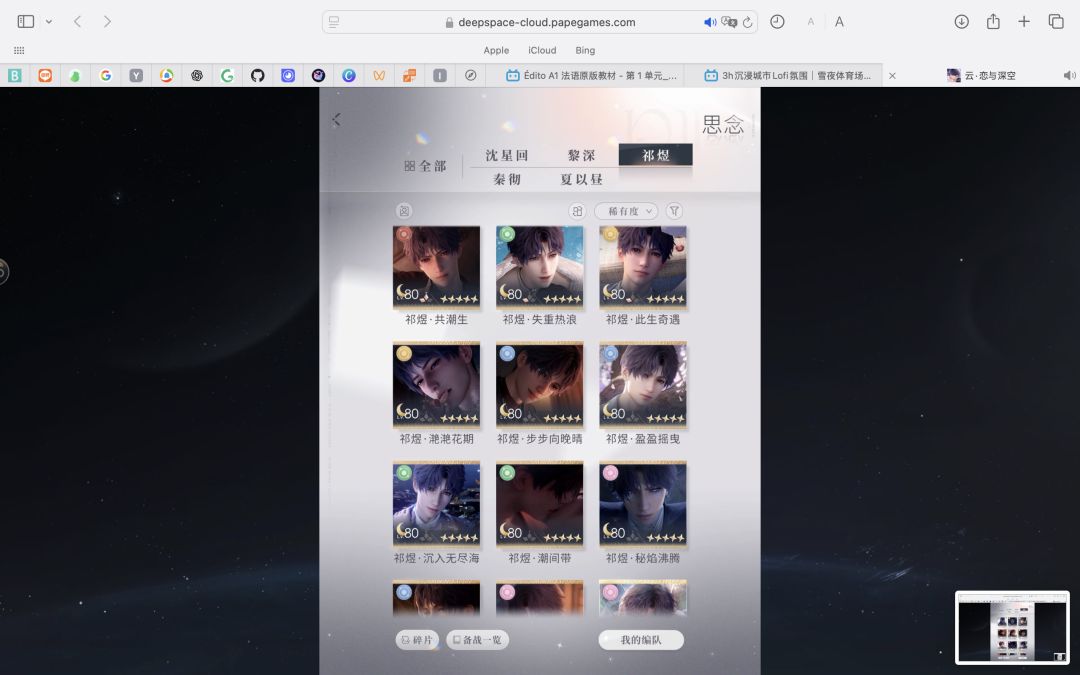
Task: Open the 稀有度 sort dropdown
Action: [x=626, y=211]
